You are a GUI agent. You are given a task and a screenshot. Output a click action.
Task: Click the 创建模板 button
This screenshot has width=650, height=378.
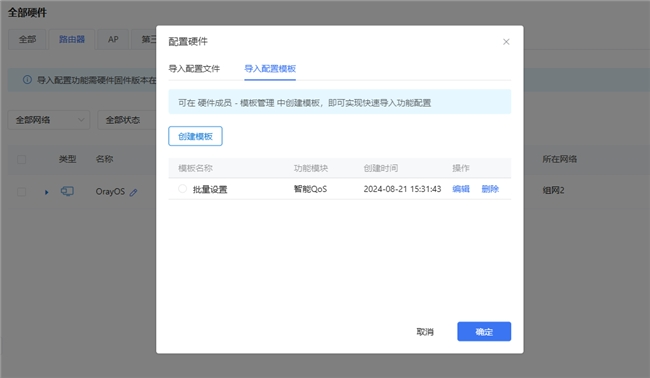pyautogui.click(x=195, y=136)
